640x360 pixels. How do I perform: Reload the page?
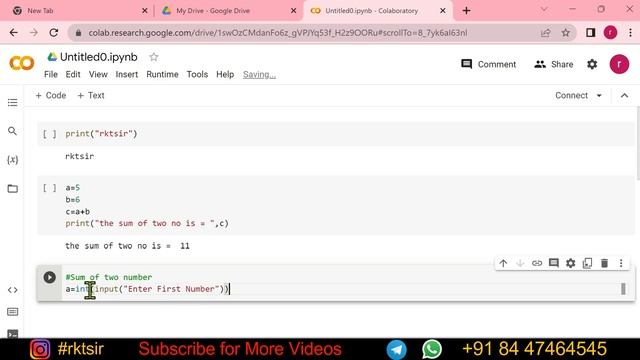53,33
